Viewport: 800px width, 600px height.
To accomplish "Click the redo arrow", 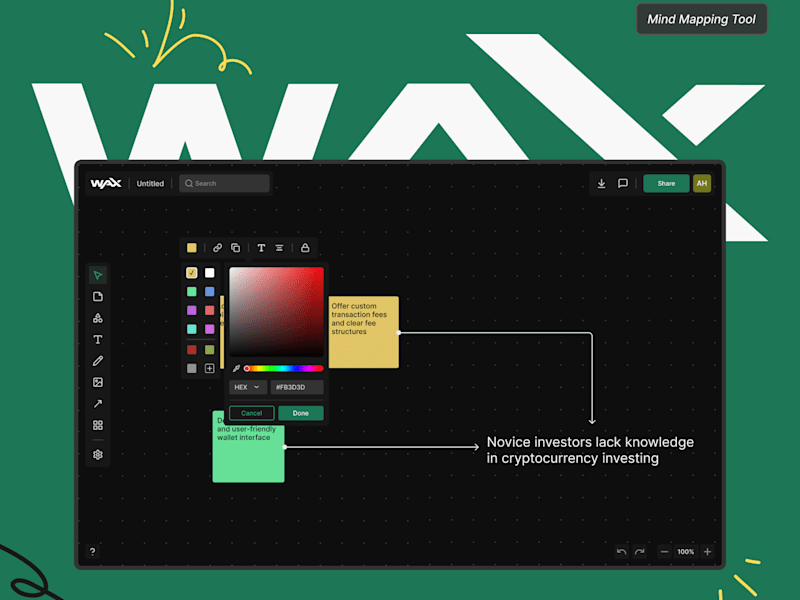I will [x=640, y=552].
